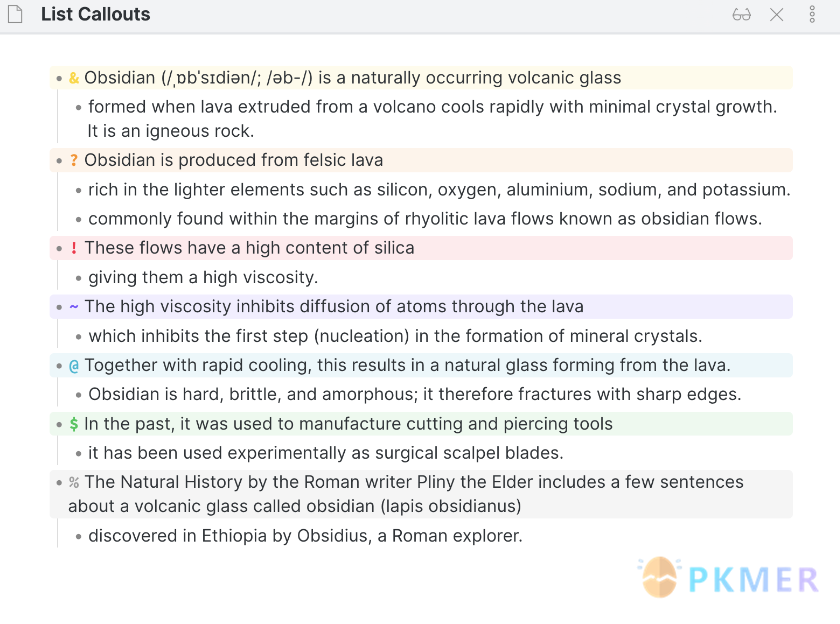
Task: Click the reading view glasses icon
Action: 741,15
